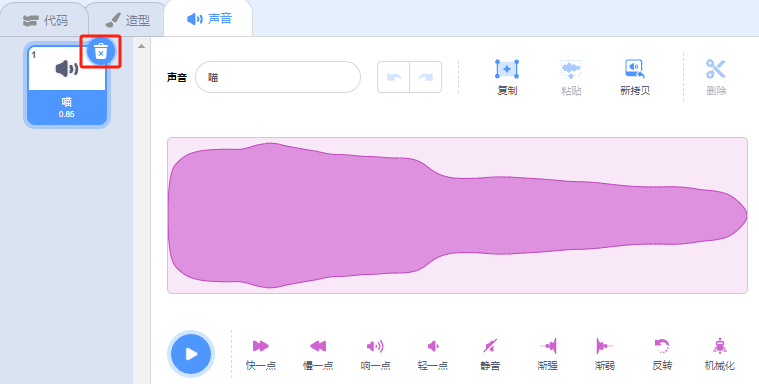The image size is (759, 384).
Task: Apply the 反转 (reverse) effect
Action: [662, 346]
